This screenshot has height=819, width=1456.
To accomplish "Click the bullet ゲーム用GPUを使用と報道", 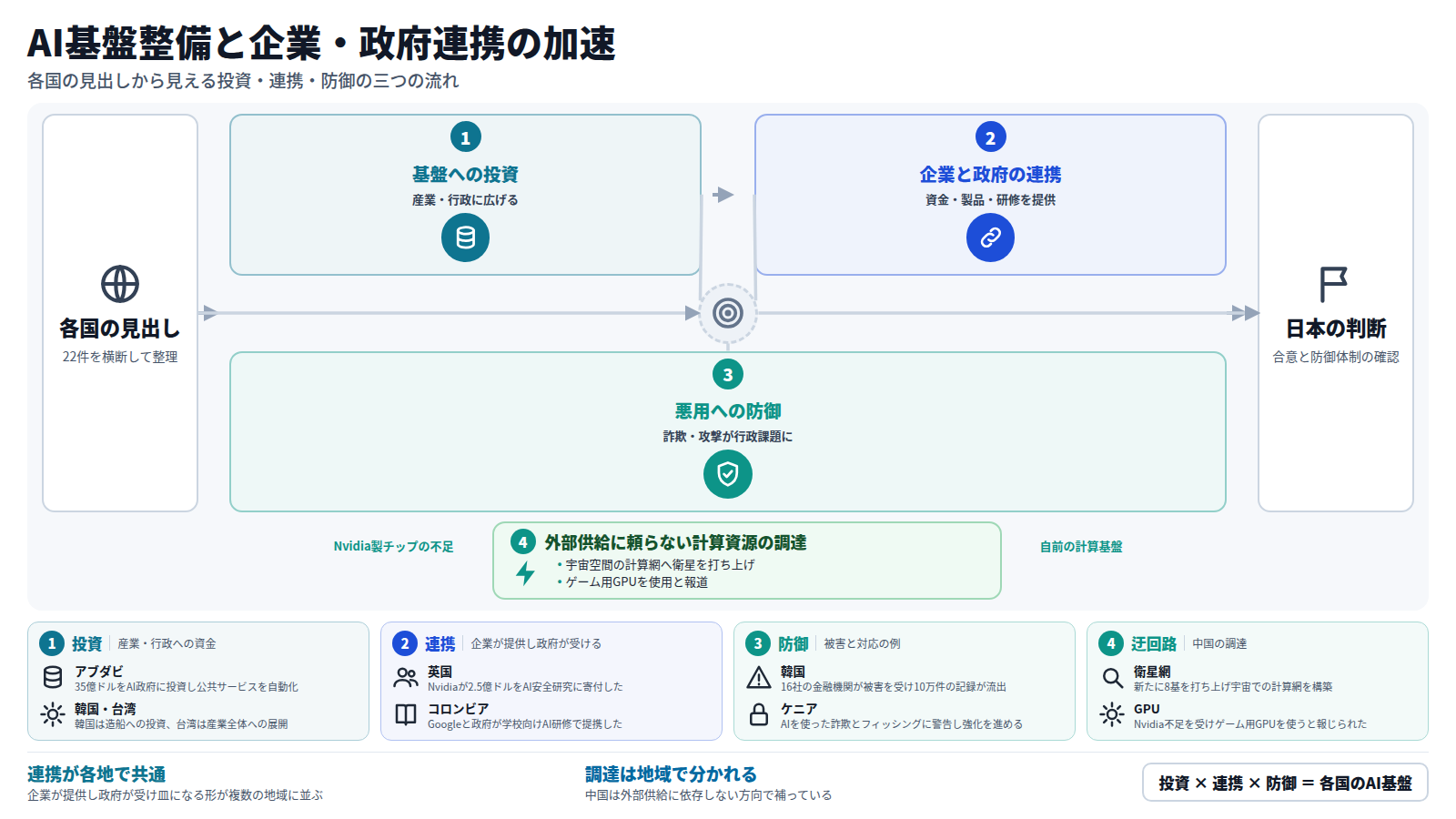I will pyautogui.click(x=637, y=582).
